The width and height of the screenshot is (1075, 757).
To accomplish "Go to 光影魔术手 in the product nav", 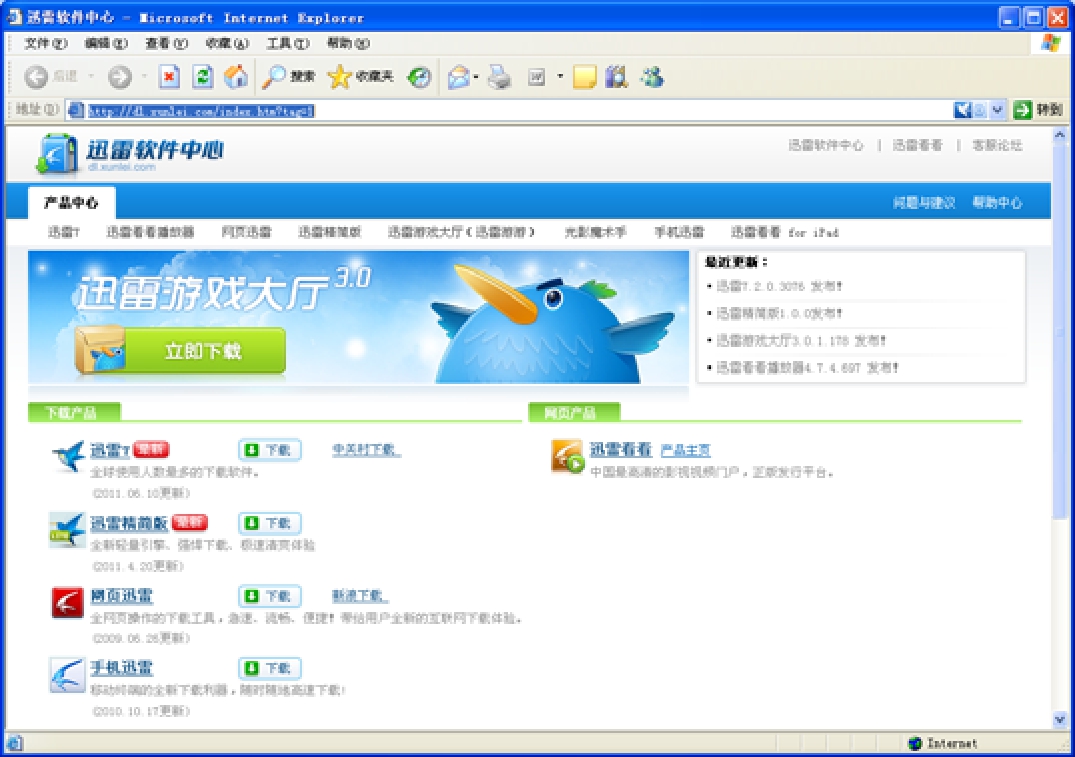I will click(x=595, y=232).
